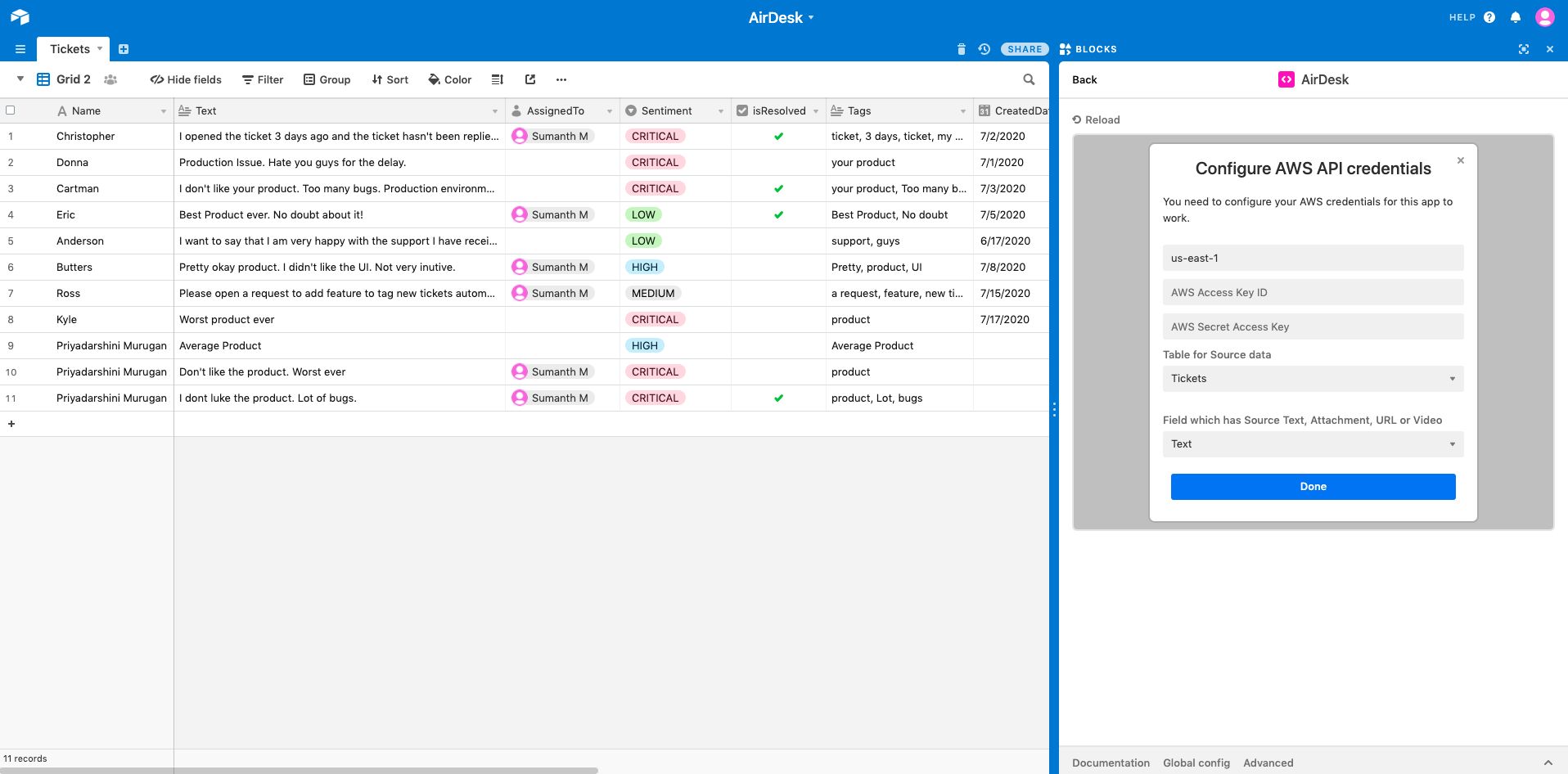Open the user account avatar
Screen dimensions: 1568x774
point(1545,17)
